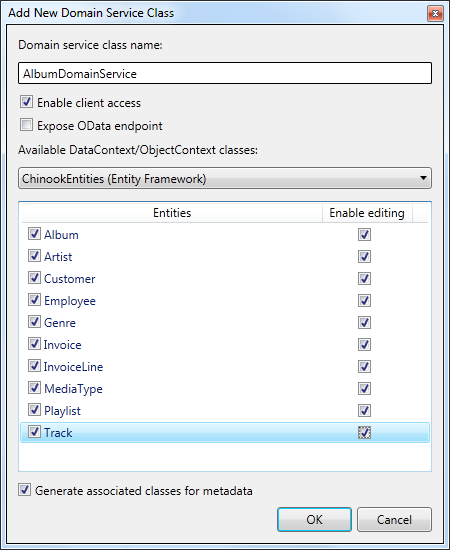
Task: Click the Enable editing column header
Action: coord(367,213)
